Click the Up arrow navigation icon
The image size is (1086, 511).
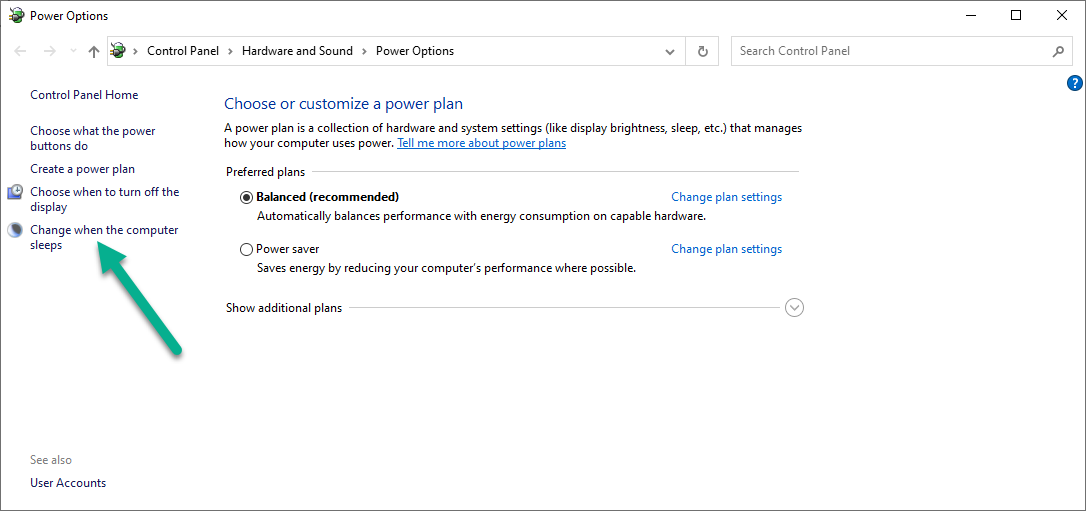pos(94,51)
